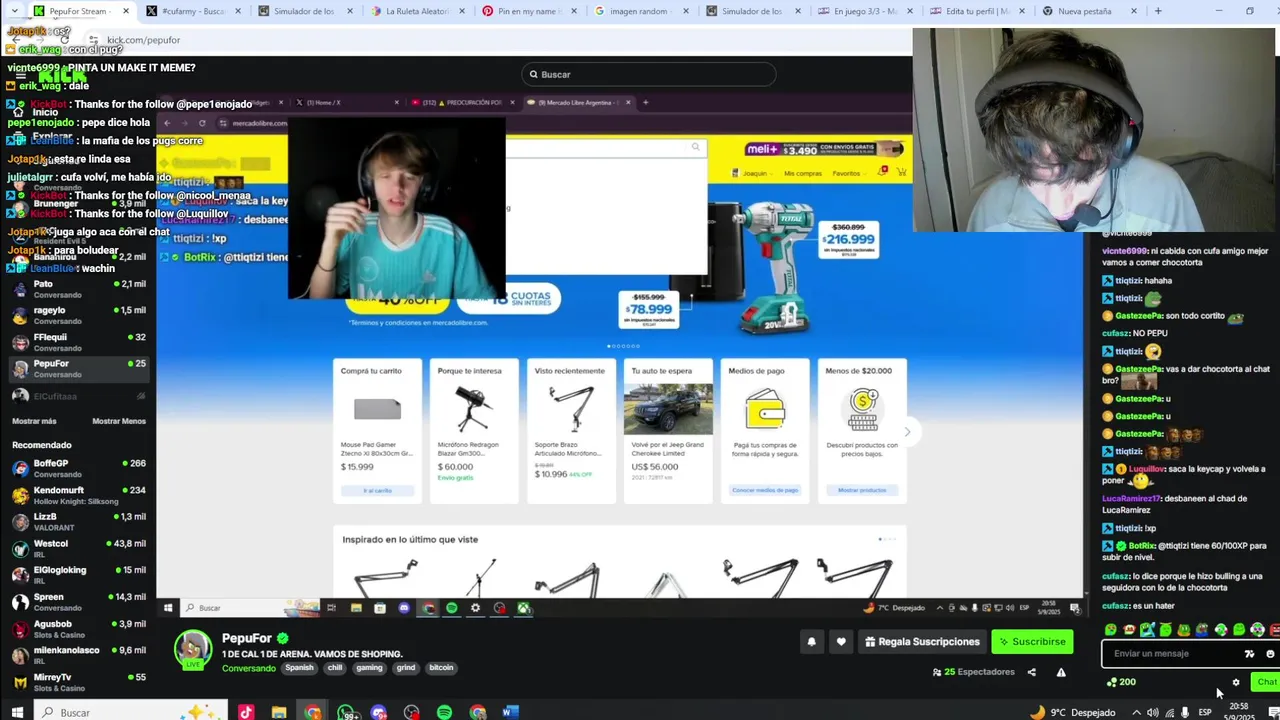Screen dimensions: 1280x720
Task: Open MirreyTv recommended channel
Action: tap(78, 682)
